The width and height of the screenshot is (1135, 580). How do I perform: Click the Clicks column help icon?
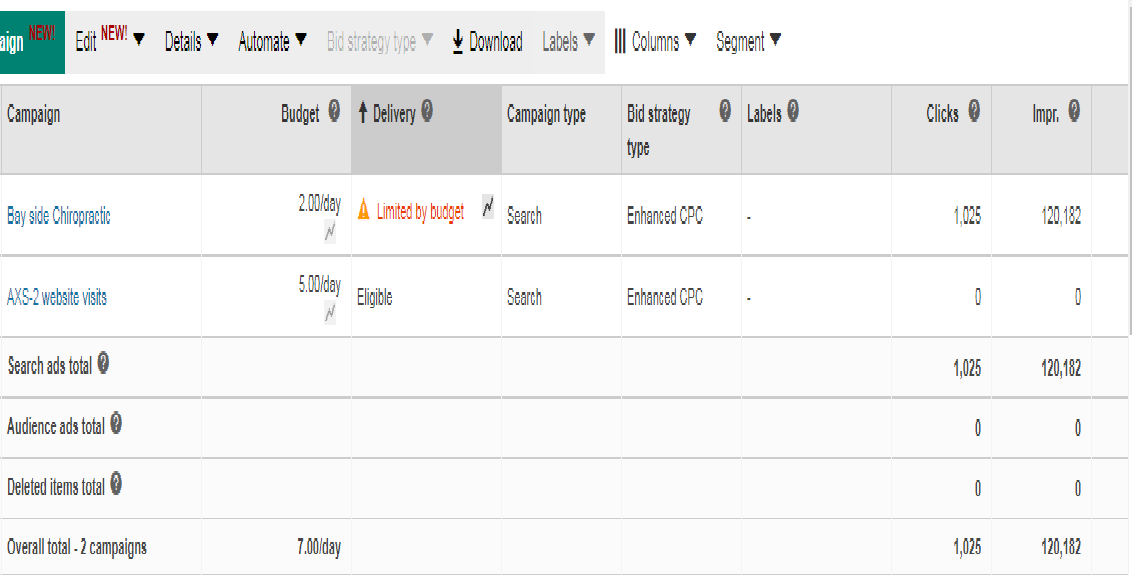point(973,112)
